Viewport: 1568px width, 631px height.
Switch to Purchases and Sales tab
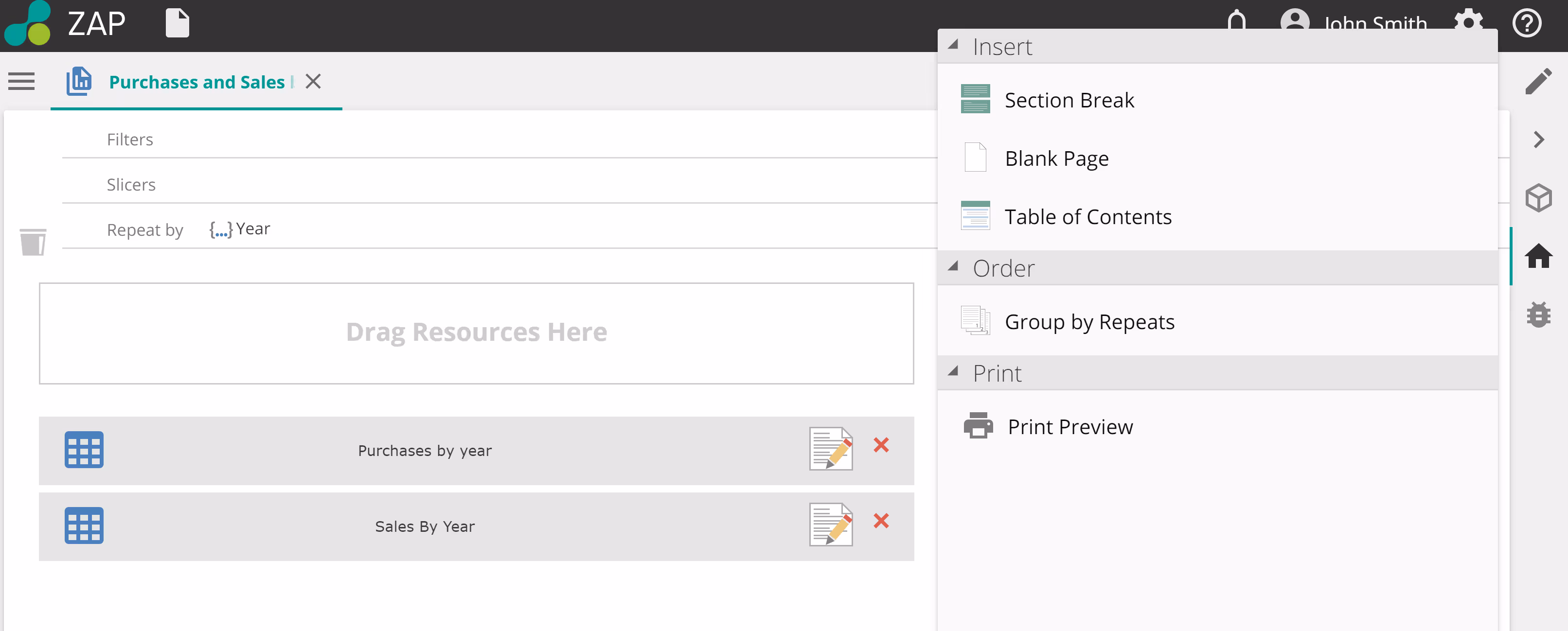(x=196, y=82)
